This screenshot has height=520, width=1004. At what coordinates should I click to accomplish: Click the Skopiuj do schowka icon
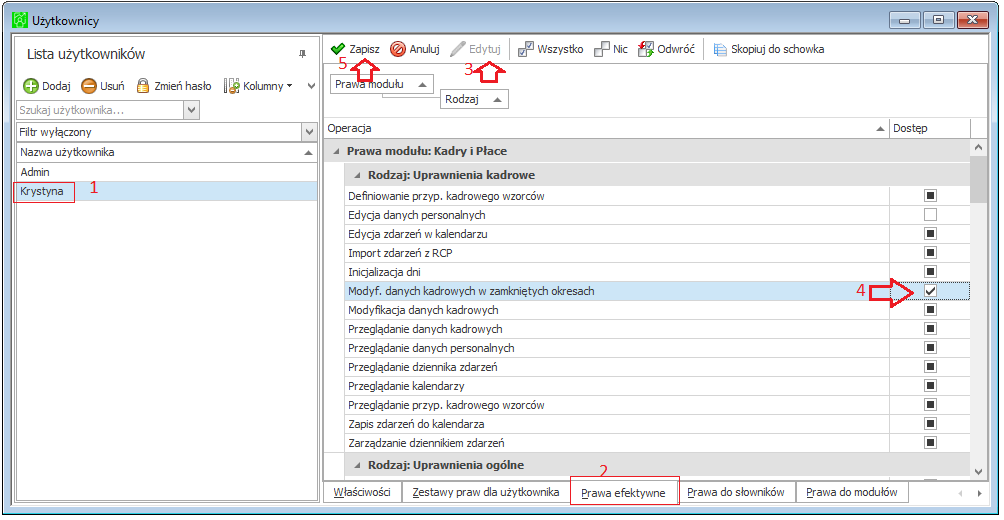pos(720,49)
